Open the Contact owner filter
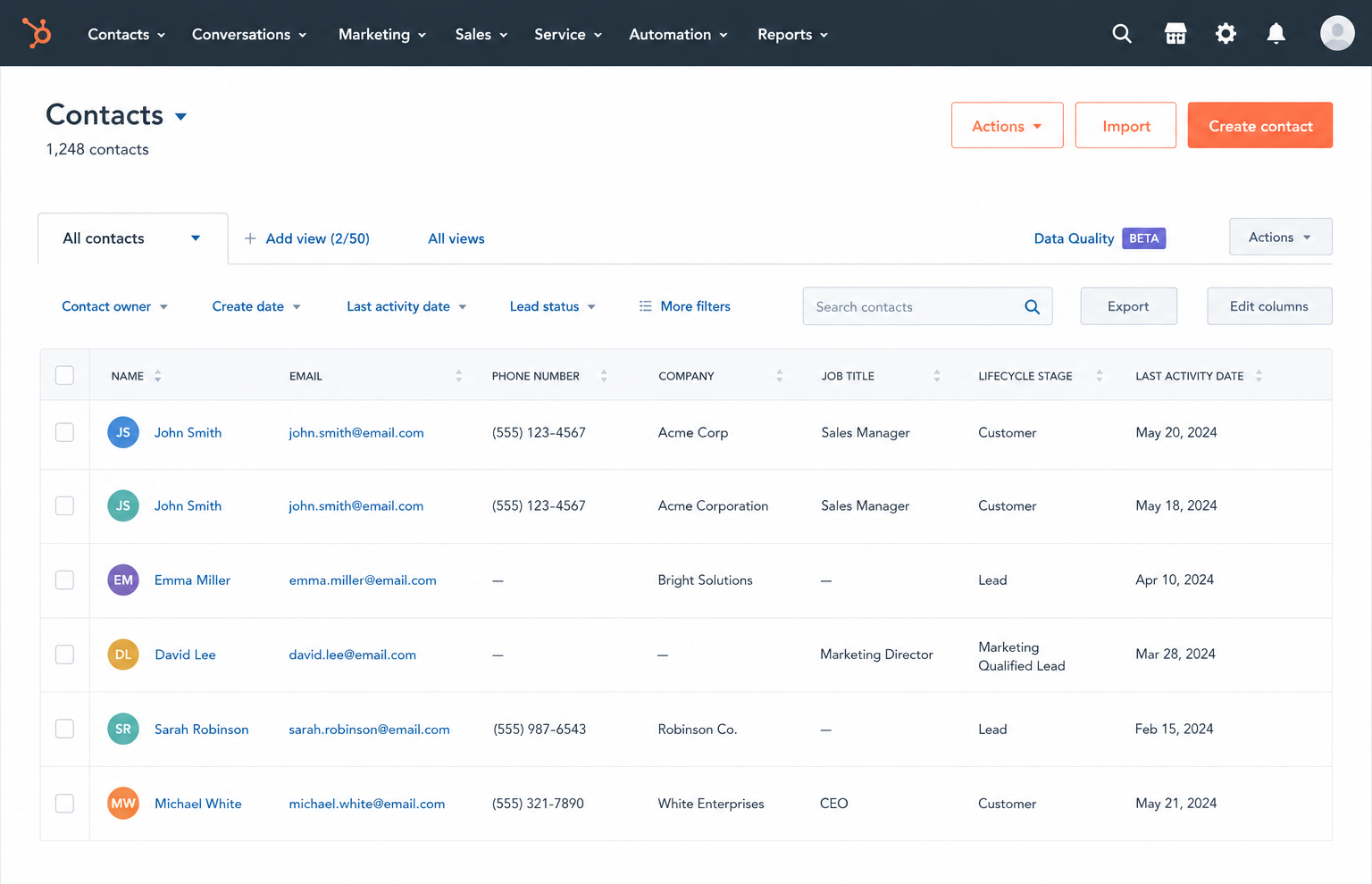 click(x=114, y=306)
